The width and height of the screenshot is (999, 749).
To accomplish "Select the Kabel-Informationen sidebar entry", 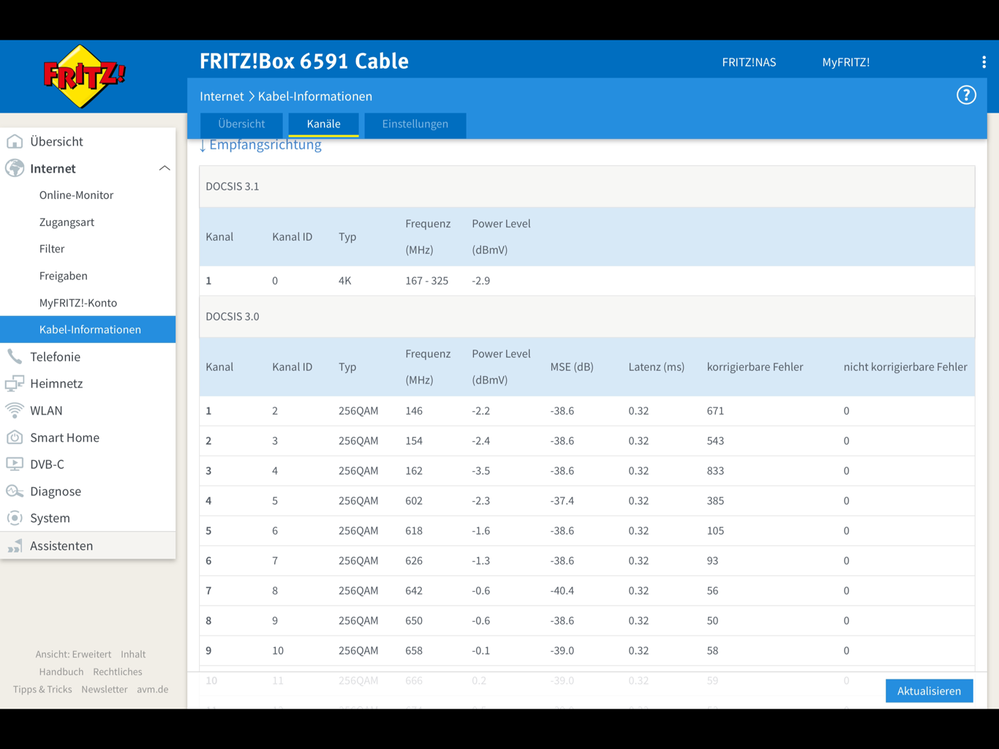I will point(90,329).
